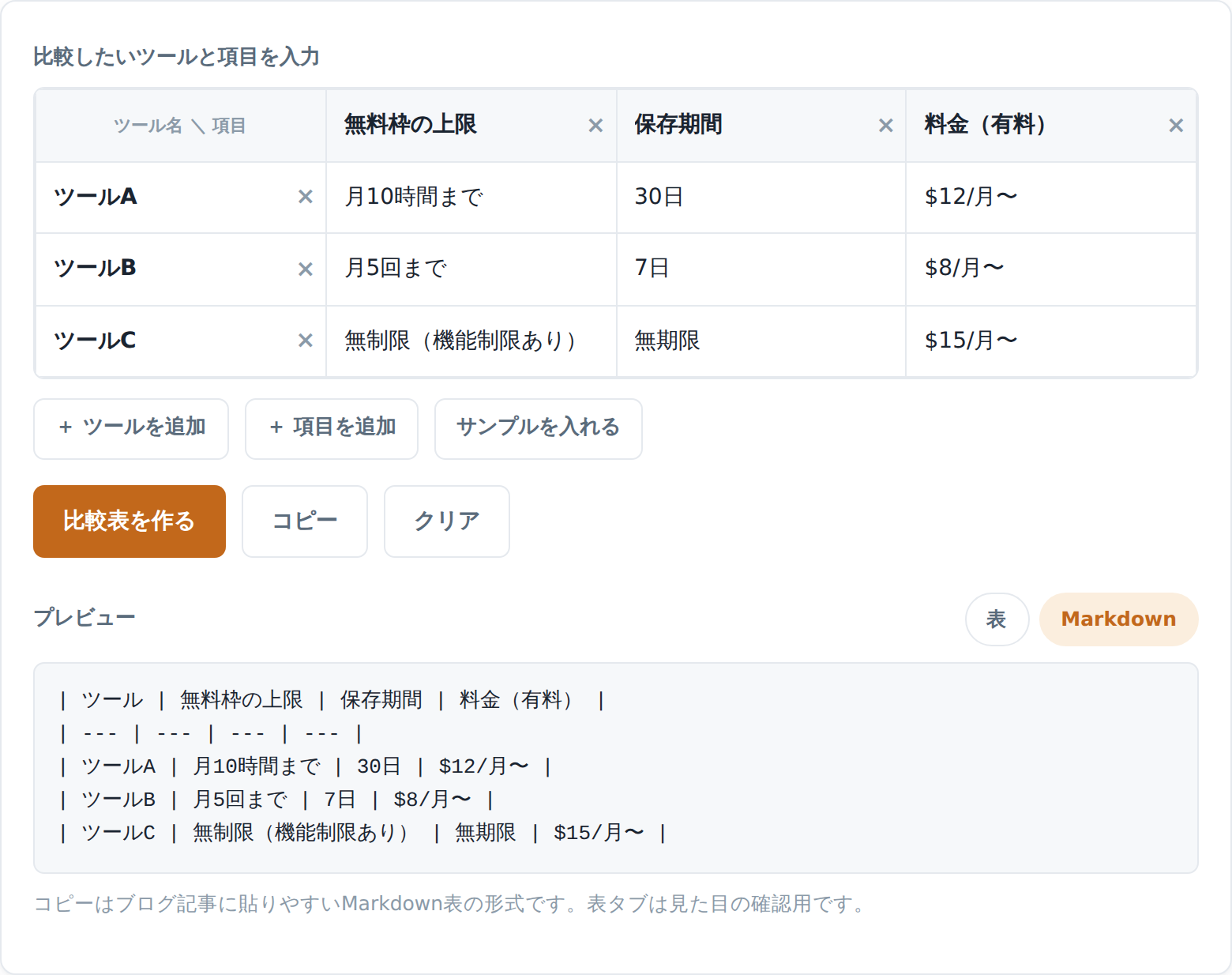Copy output with the コピー button
1232x975 pixels.
(x=305, y=521)
